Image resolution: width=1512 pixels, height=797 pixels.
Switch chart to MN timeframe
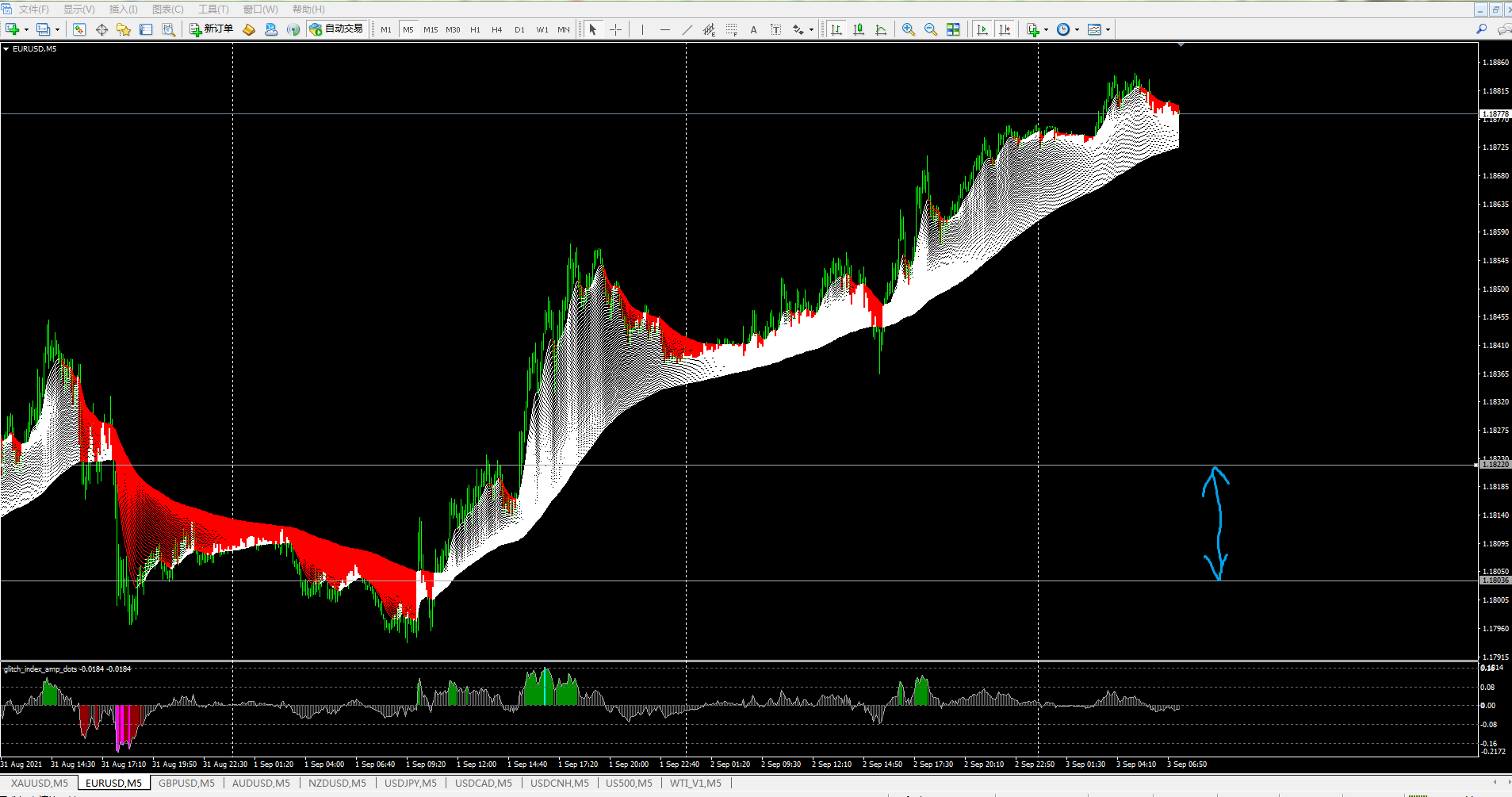[x=564, y=29]
